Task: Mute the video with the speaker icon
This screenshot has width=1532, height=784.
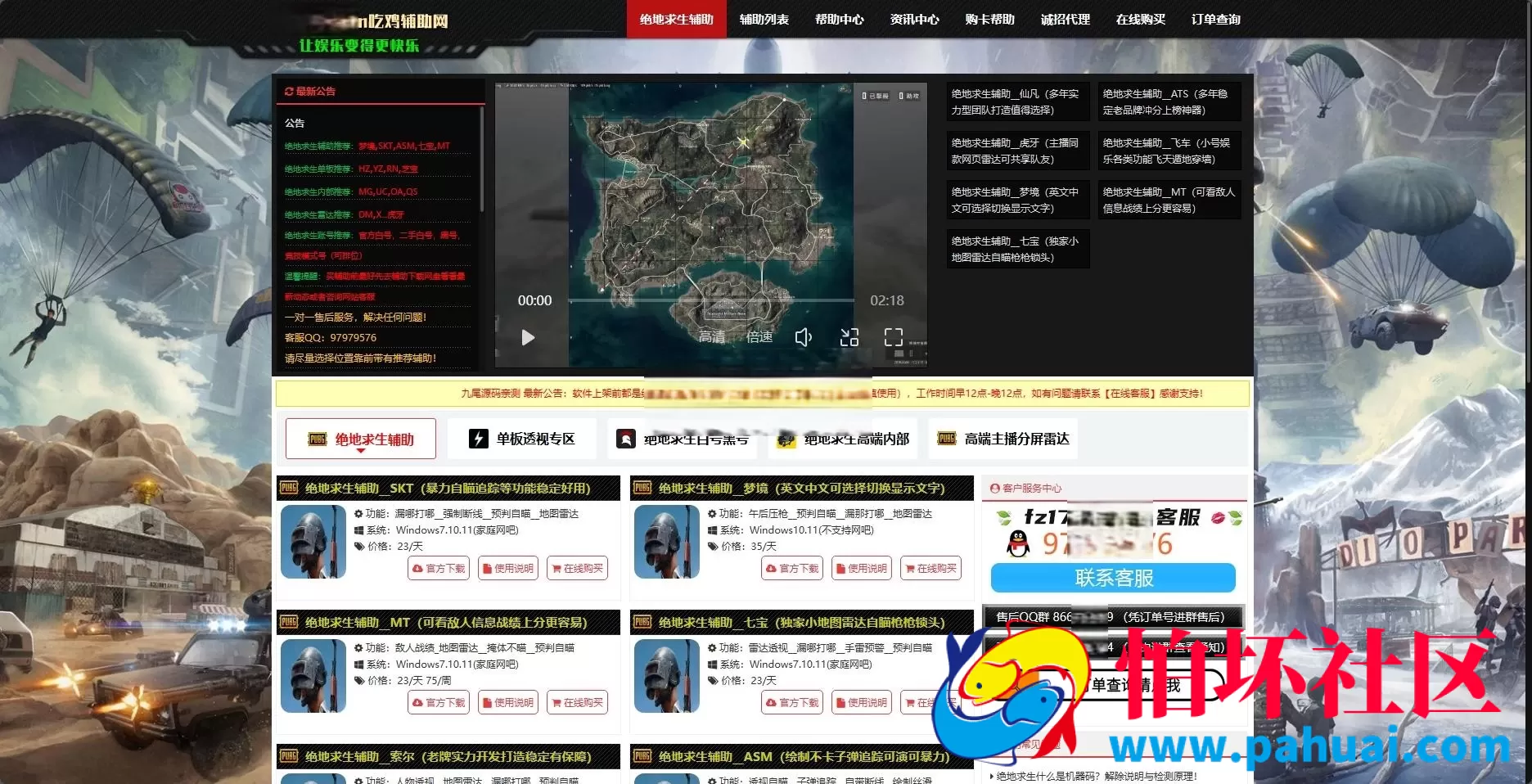Action: [x=804, y=336]
